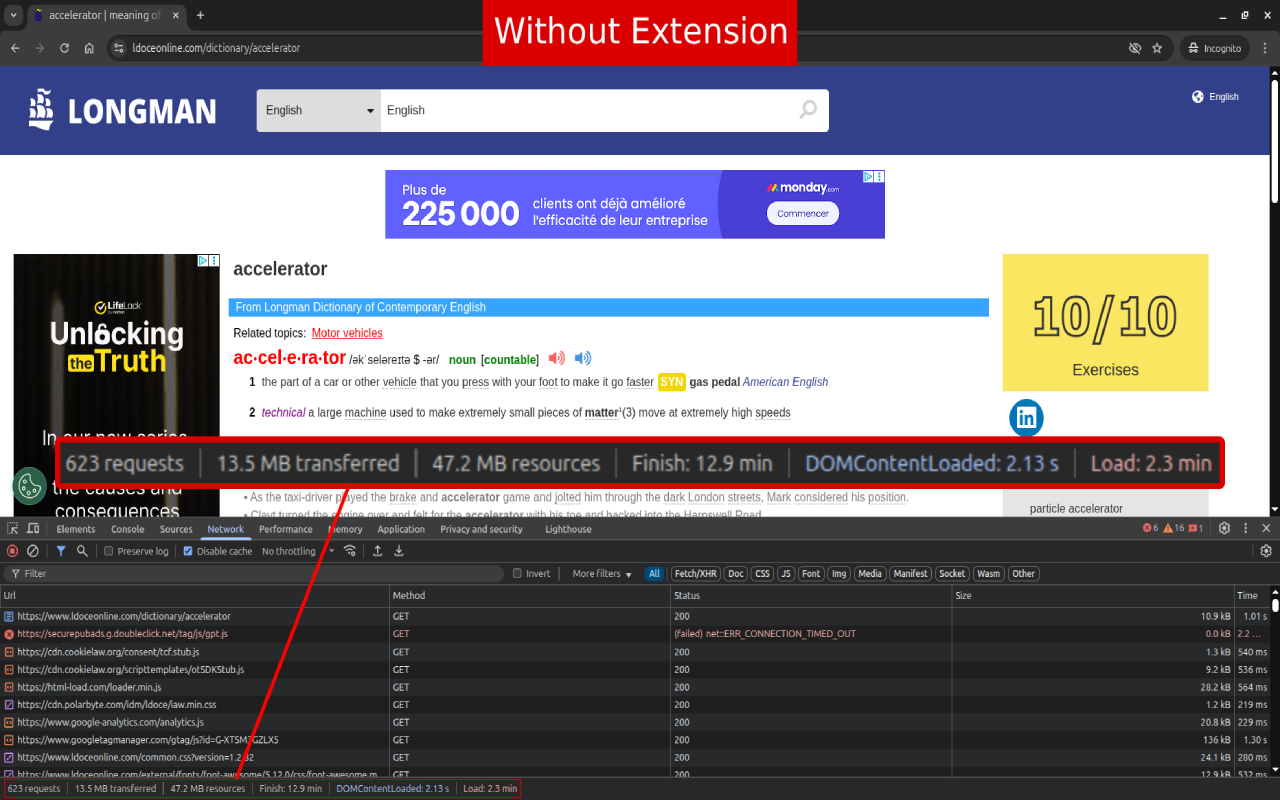Open DevTools settings gear
This screenshot has width=1280, height=800.
(1224, 529)
